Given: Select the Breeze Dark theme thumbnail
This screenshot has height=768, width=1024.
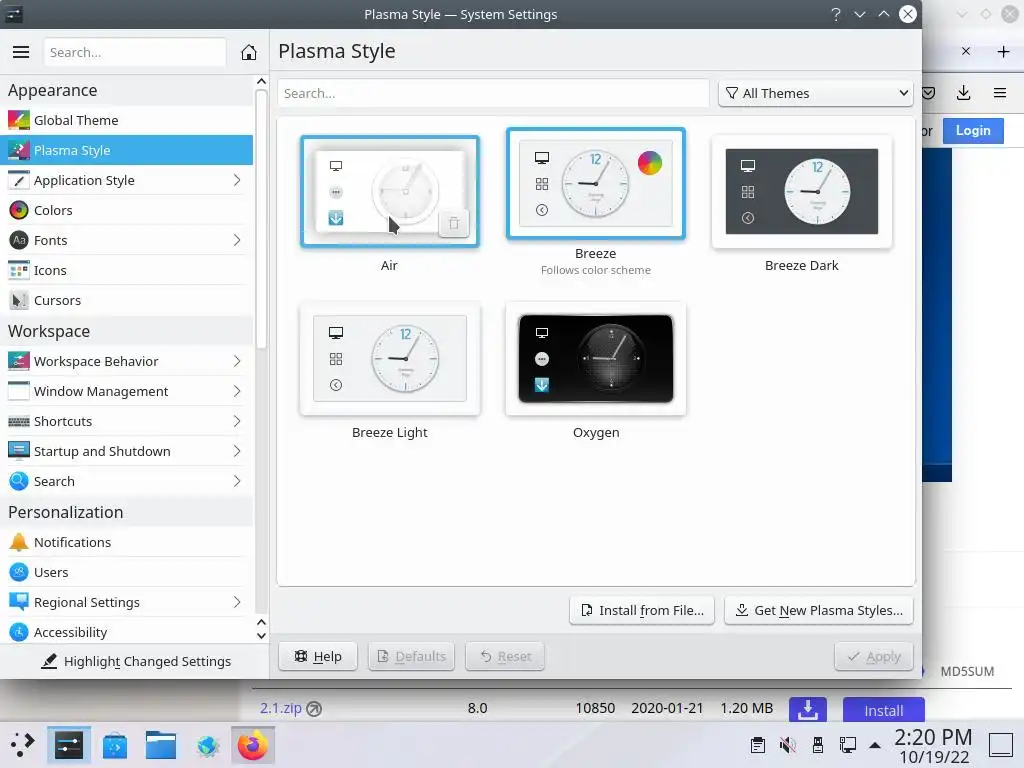Looking at the screenshot, I should (802, 191).
